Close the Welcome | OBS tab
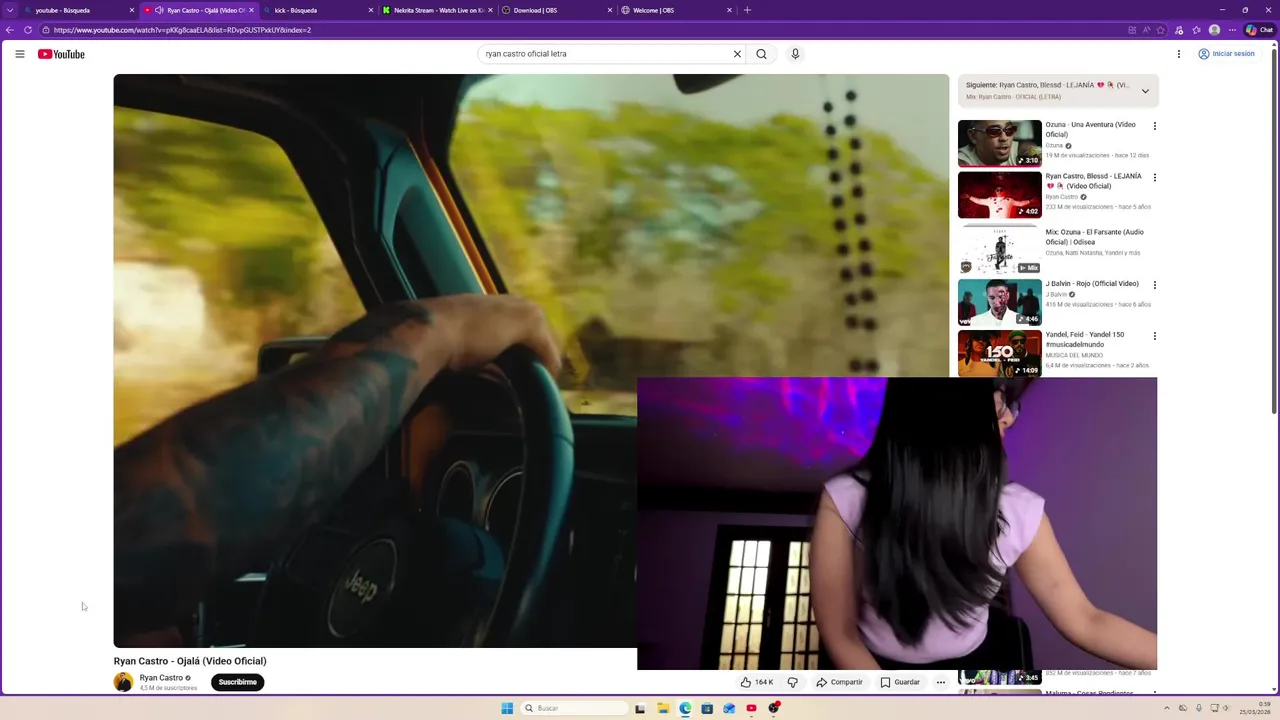 [x=729, y=10]
